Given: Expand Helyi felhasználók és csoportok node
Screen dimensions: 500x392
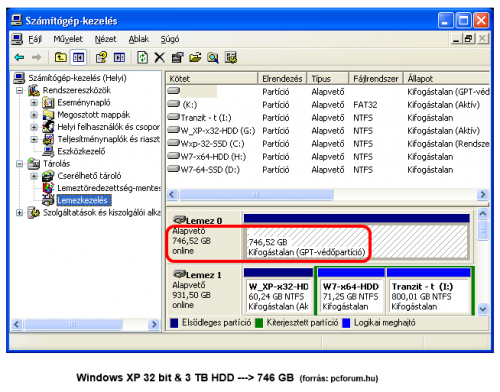Looking at the screenshot, I should click(x=34, y=127).
